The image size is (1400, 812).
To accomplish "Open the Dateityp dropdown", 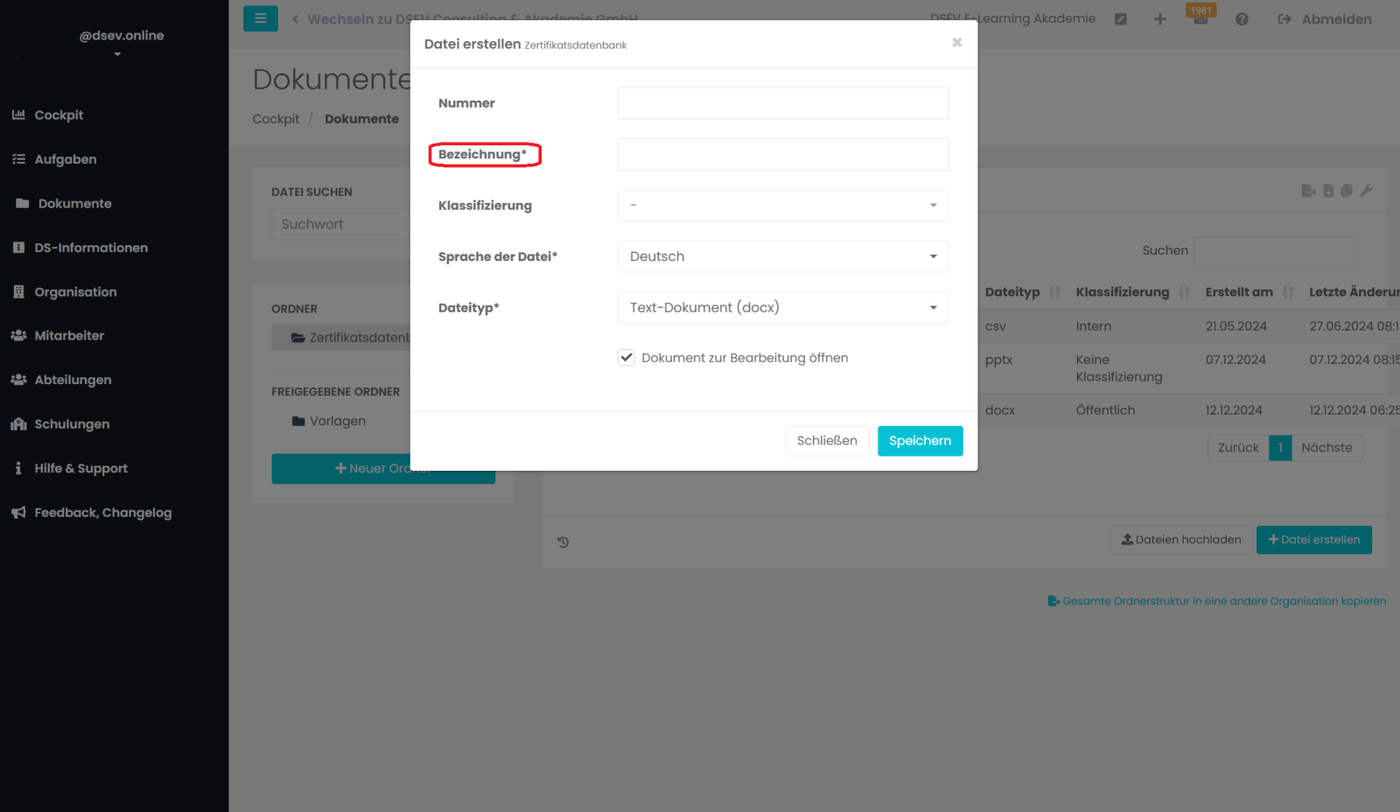I will pos(783,307).
